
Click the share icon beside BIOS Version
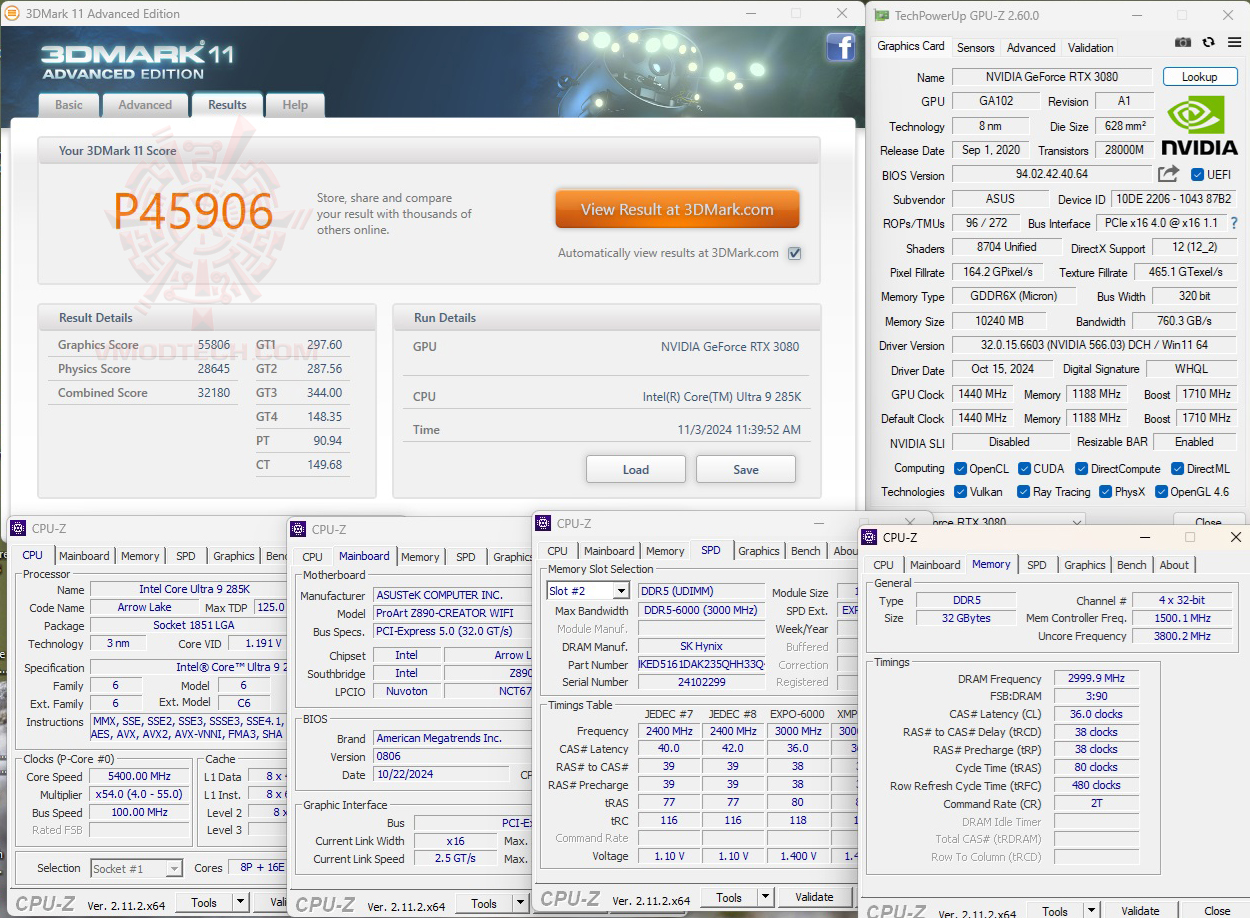coord(1168,174)
